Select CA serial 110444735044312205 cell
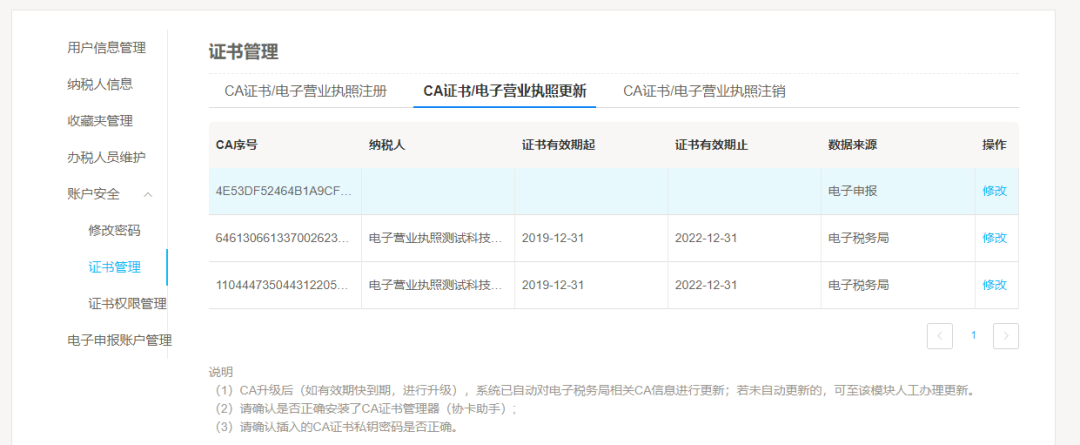The image size is (1080, 445). (x=284, y=285)
